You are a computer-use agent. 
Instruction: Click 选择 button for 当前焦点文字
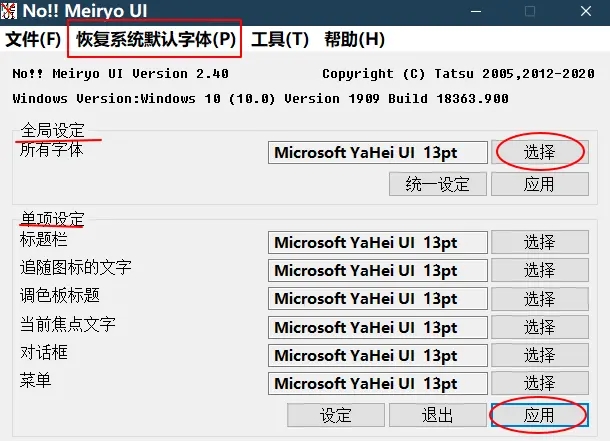point(540,327)
